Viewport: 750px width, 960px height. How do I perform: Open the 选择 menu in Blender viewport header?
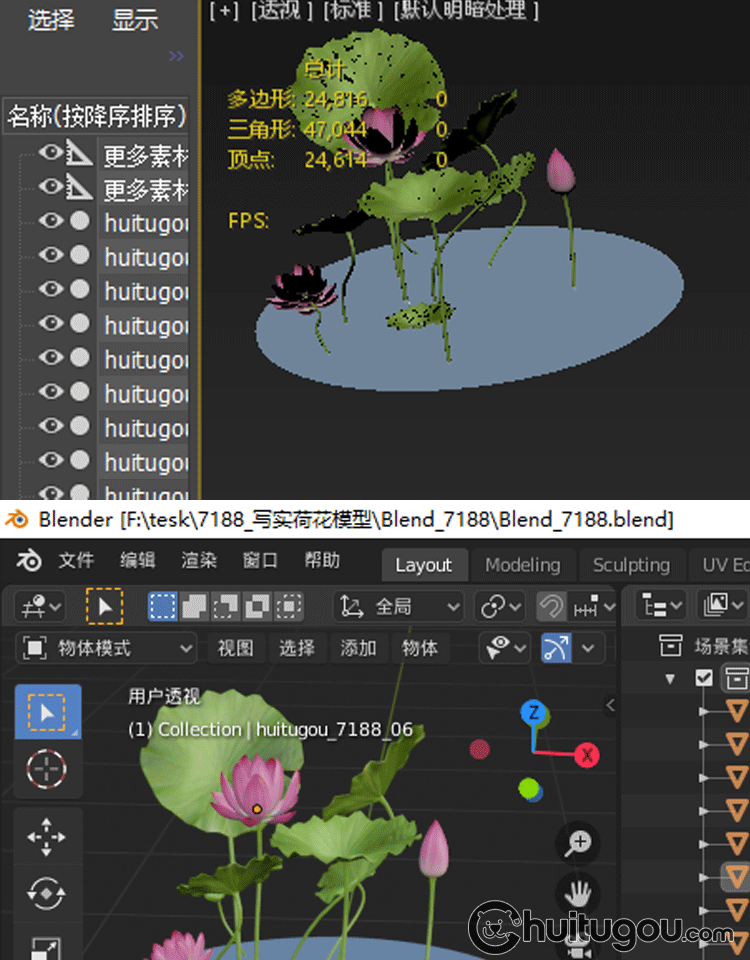tap(297, 648)
